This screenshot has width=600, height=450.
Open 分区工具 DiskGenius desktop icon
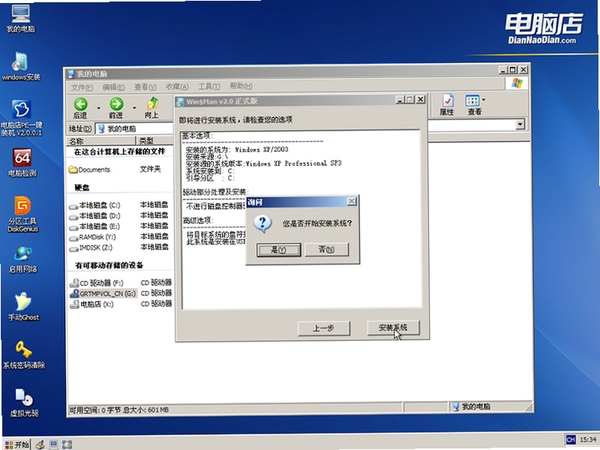(x=23, y=214)
